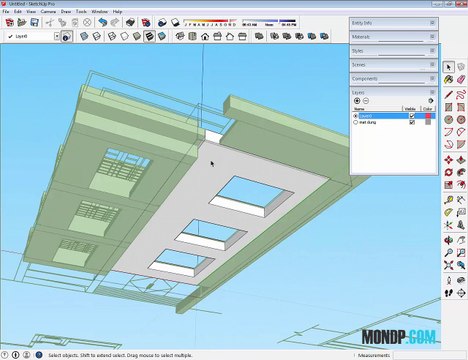Image resolution: width=468 pixels, height=360 pixels.
Task: Set mat dung as the active layer
Action: pos(355,122)
